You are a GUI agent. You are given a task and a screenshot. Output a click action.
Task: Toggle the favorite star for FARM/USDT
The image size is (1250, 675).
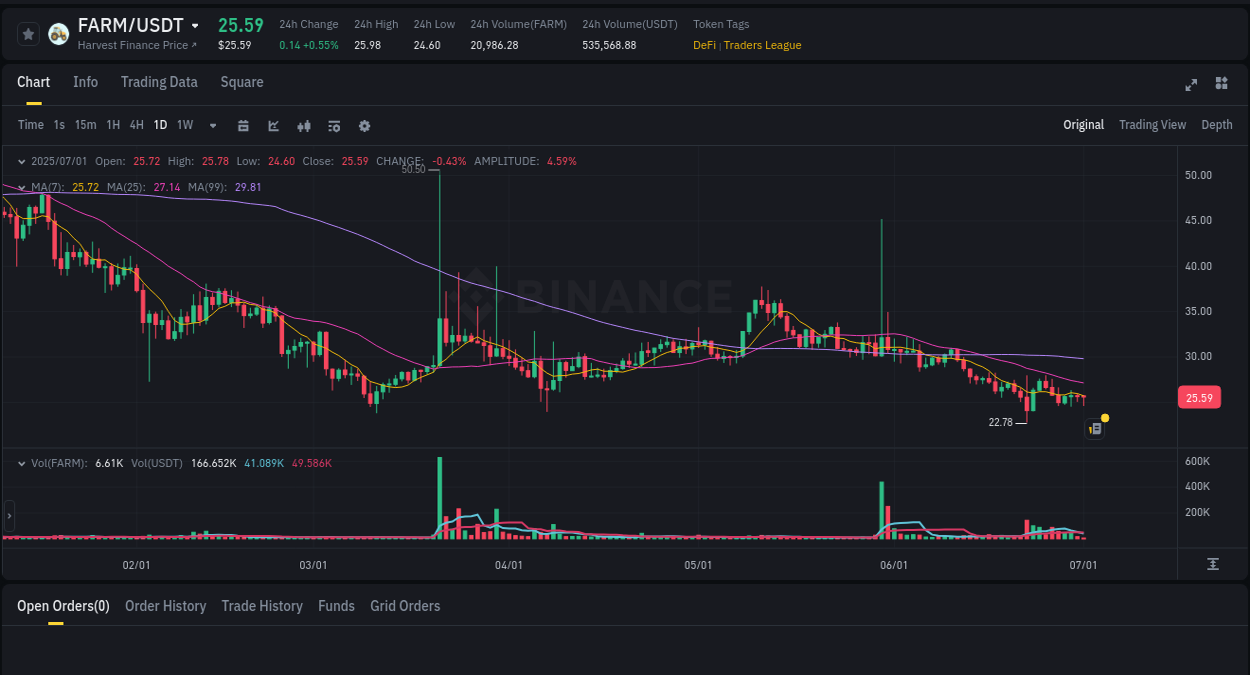click(28, 33)
